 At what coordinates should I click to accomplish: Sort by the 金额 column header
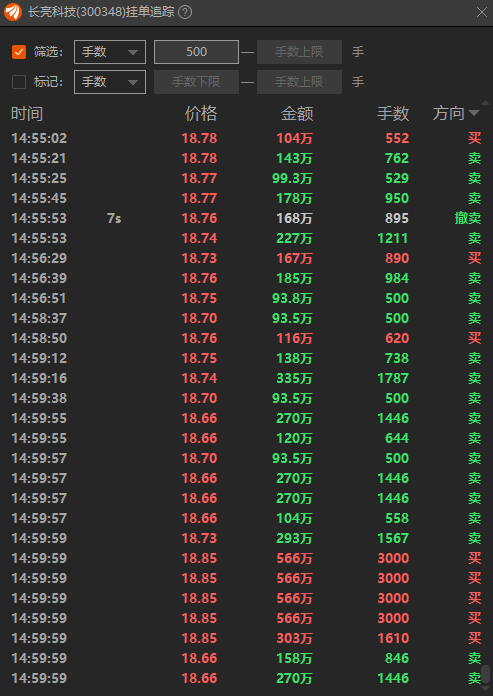click(x=297, y=114)
